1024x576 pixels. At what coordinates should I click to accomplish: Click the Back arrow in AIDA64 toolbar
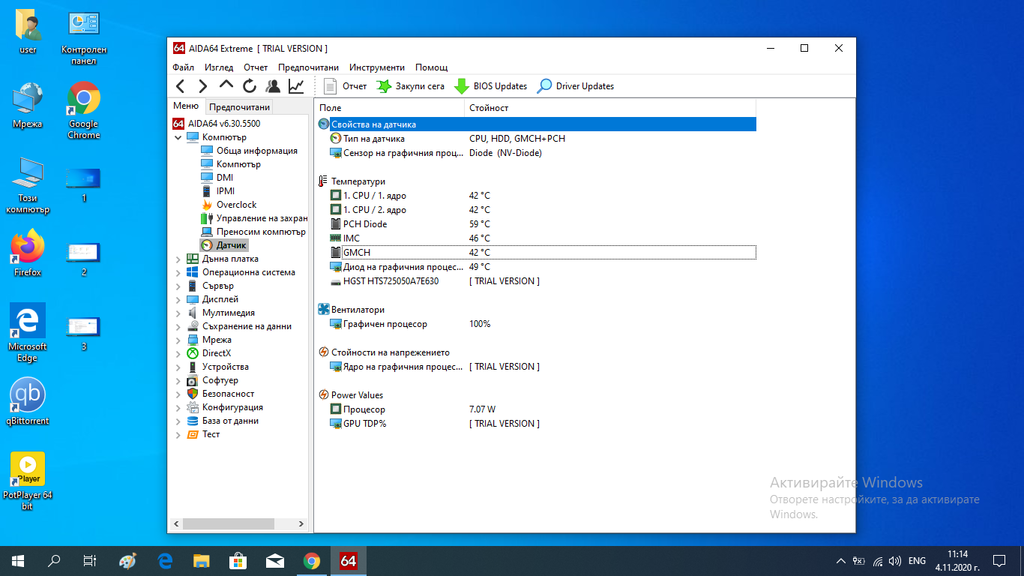point(181,86)
